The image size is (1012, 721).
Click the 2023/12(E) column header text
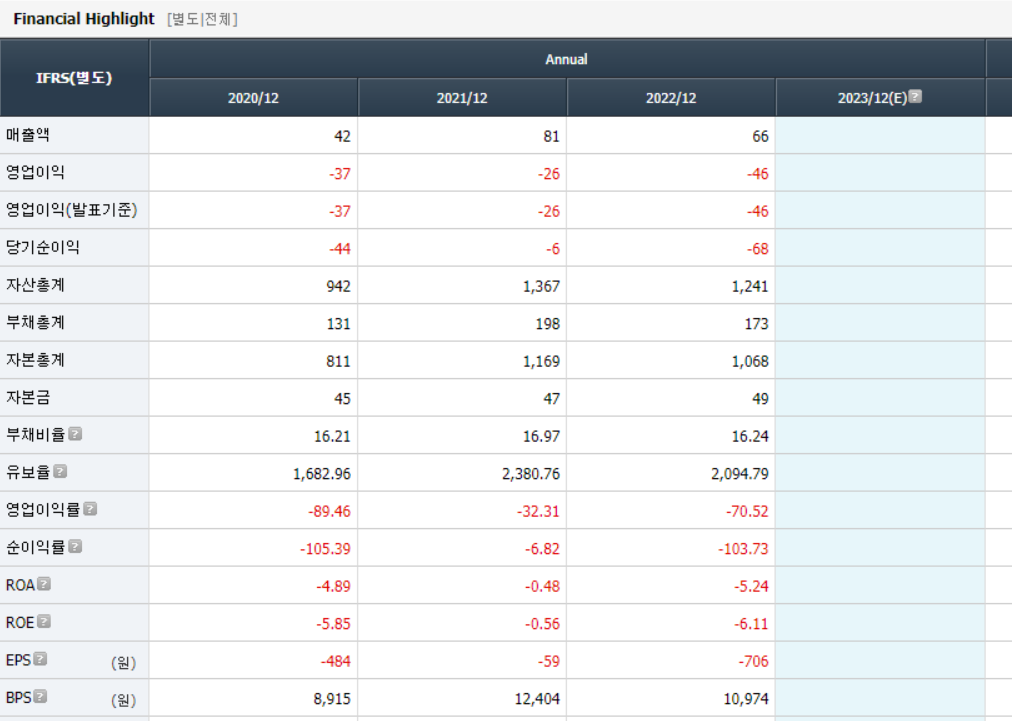pyautogui.click(x=872, y=98)
